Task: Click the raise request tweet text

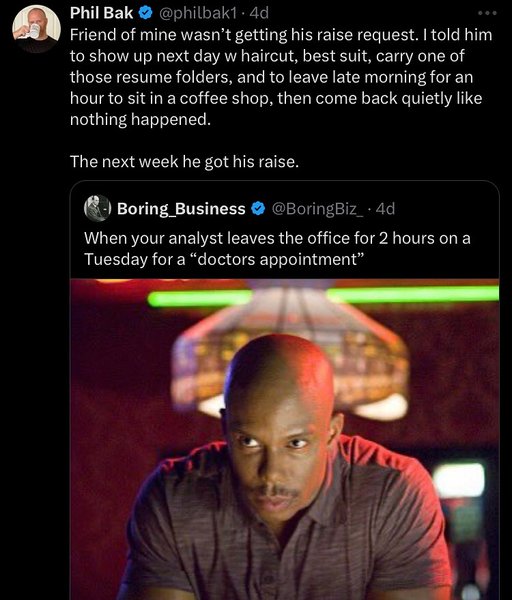Action: click(x=280, y=77)
